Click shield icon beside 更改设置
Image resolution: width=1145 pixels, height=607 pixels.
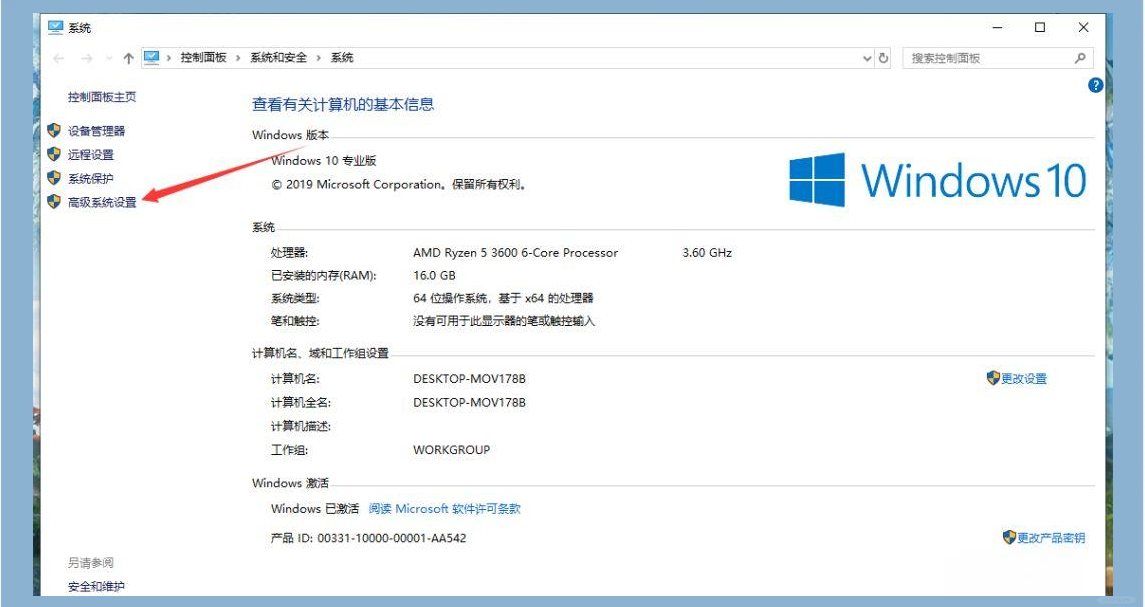click(x=993, y=378)
